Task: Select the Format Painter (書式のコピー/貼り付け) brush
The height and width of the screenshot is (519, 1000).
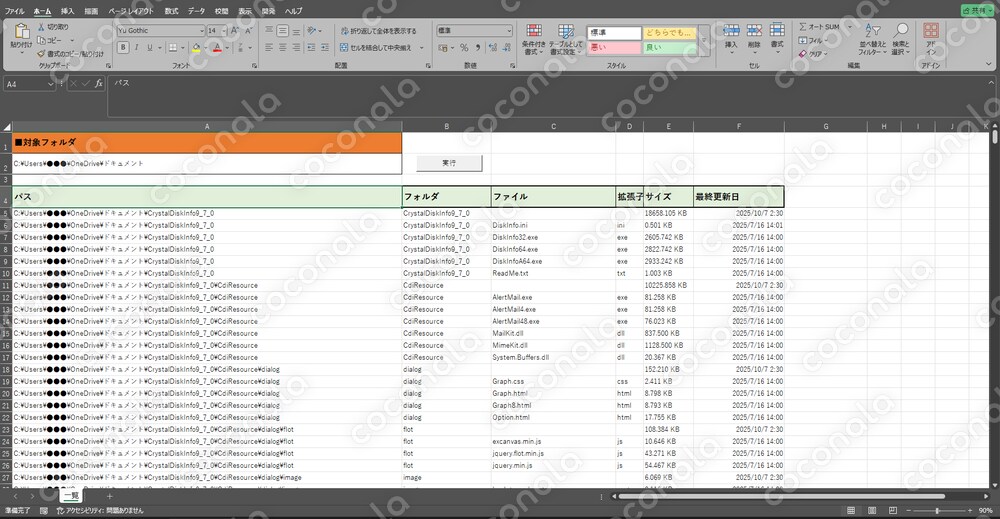Action: (x=41, y=54)
